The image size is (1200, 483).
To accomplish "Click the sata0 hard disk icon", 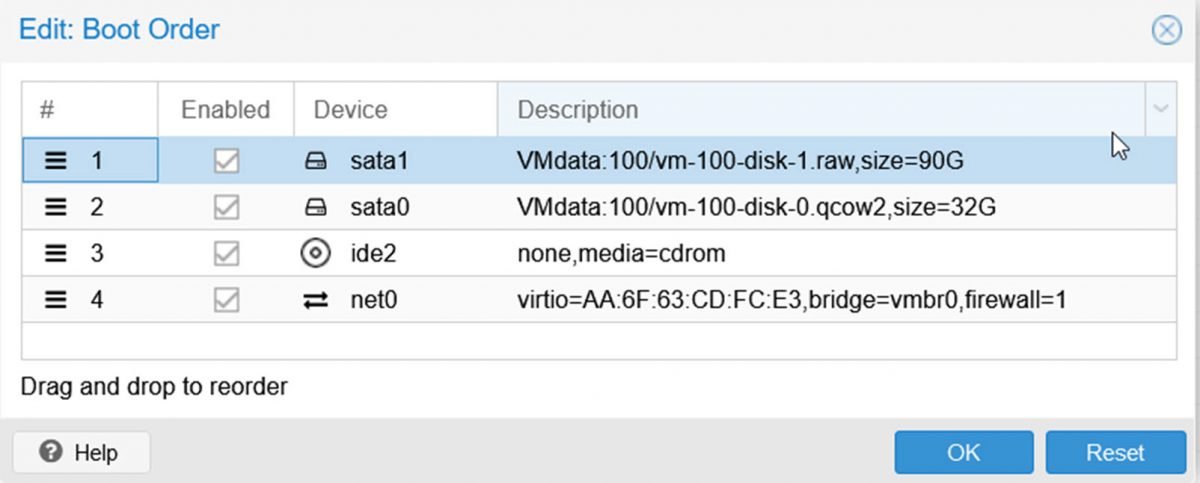I will [314, 207].
